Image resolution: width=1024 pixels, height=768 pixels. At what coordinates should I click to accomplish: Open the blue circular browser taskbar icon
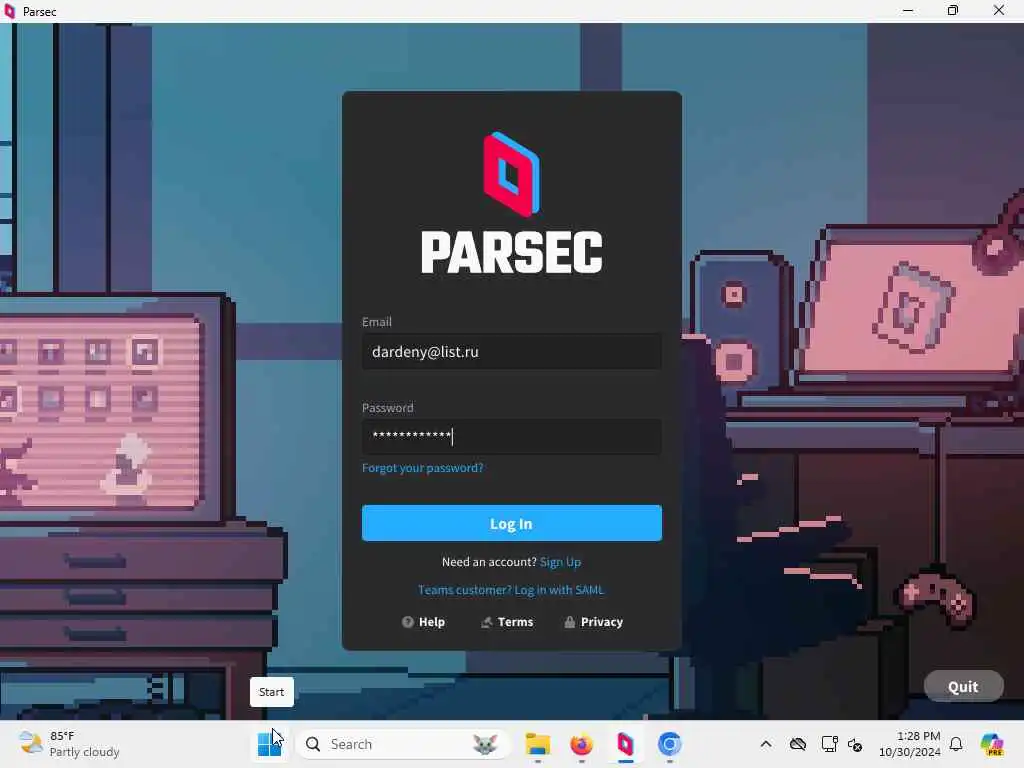669,744
